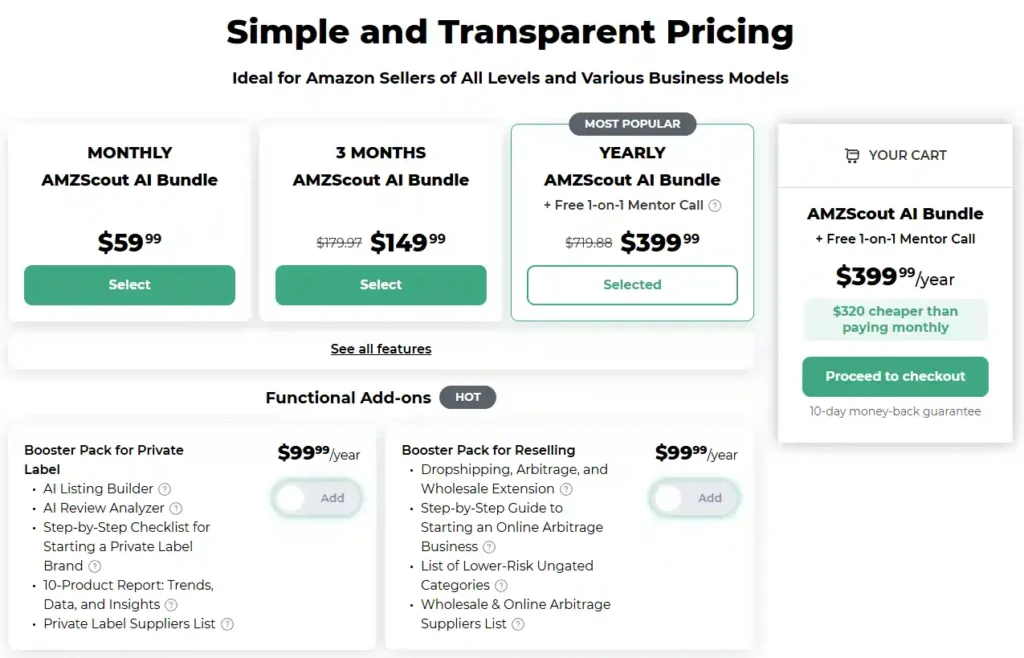Open See all features
Screen dimensions: 1024x658
381,348
